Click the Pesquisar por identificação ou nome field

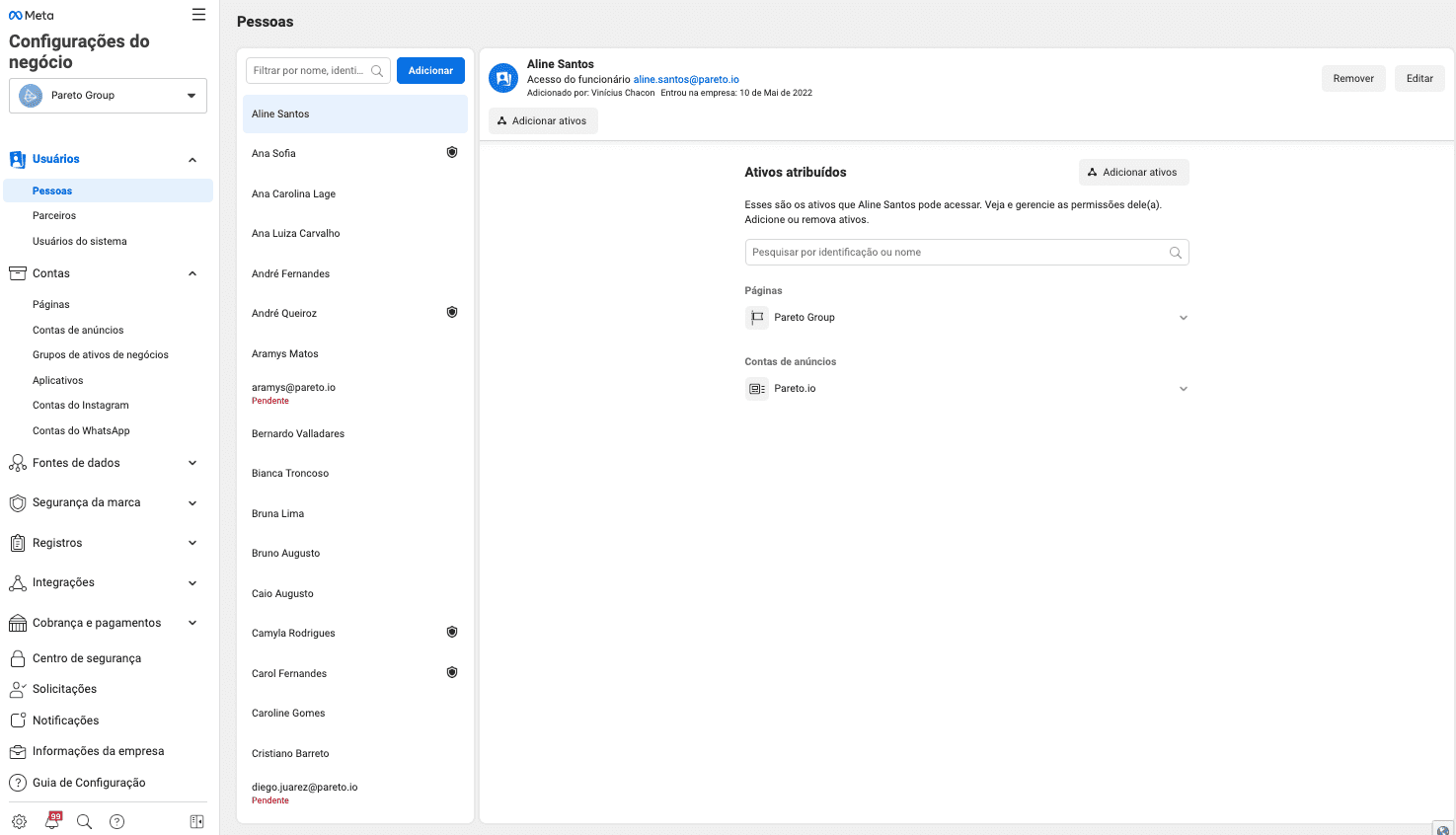(958, 253)
